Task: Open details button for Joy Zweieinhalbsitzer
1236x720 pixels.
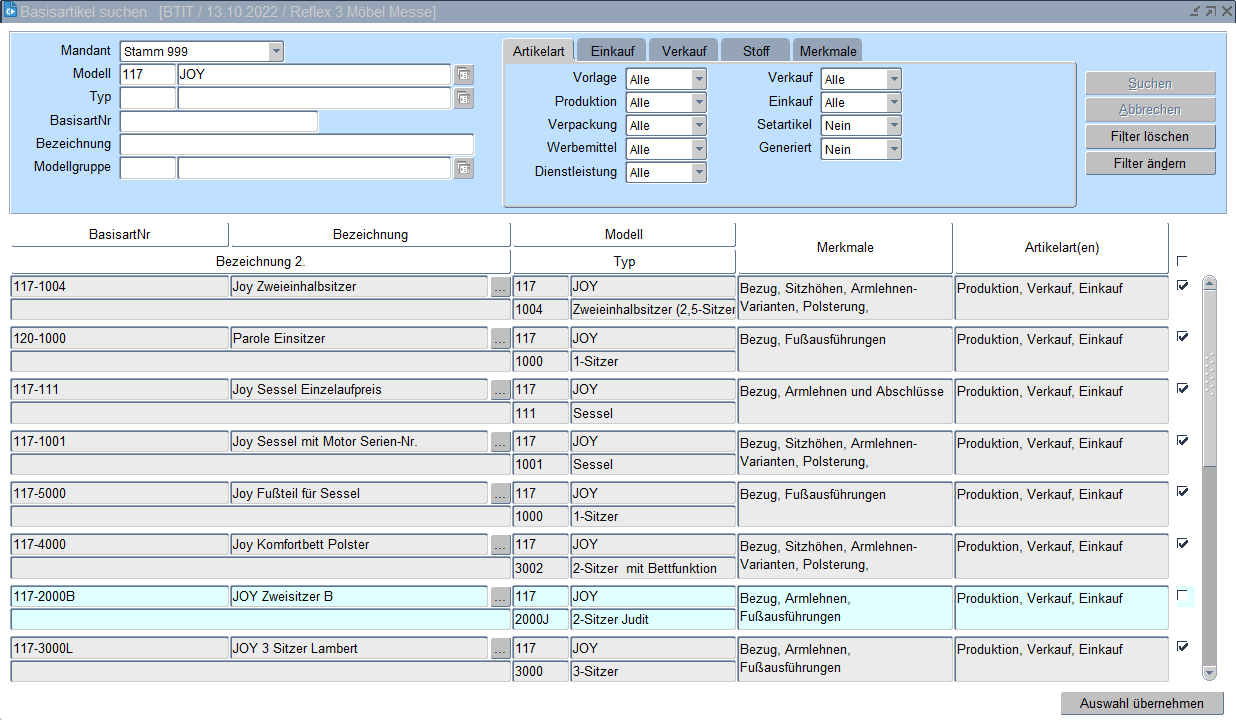Action: click(500, 287)
